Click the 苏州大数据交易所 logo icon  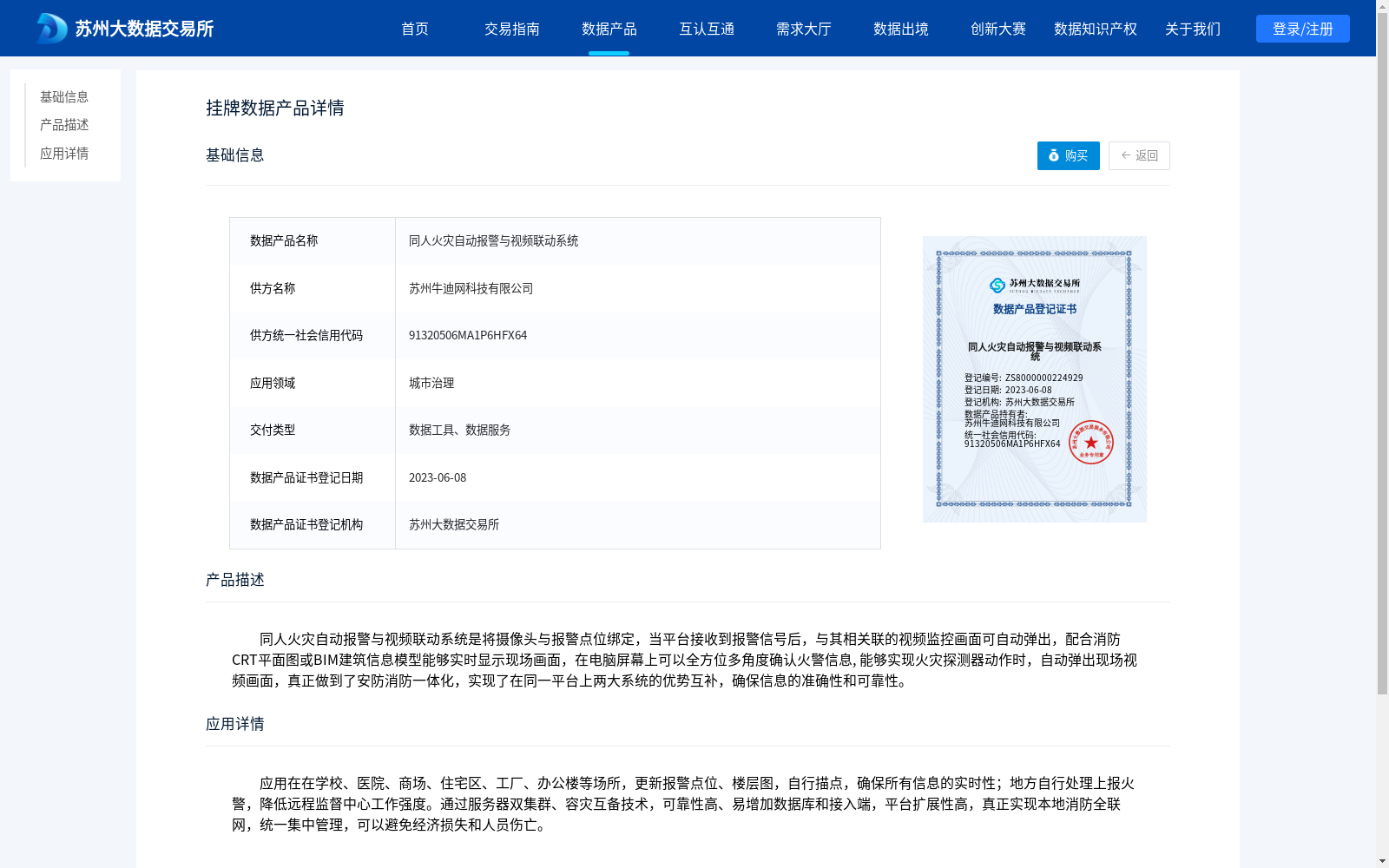[52, 29]
